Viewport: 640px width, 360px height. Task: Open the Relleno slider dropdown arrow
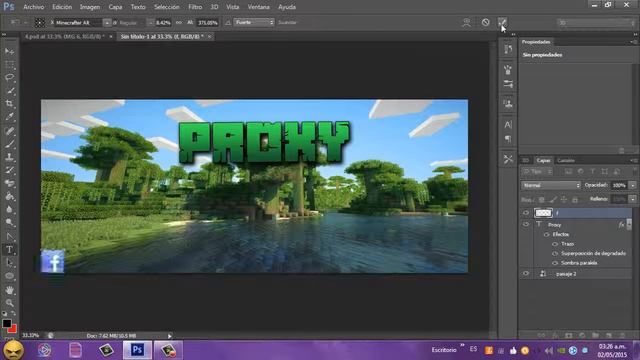(x=633, y=199)
